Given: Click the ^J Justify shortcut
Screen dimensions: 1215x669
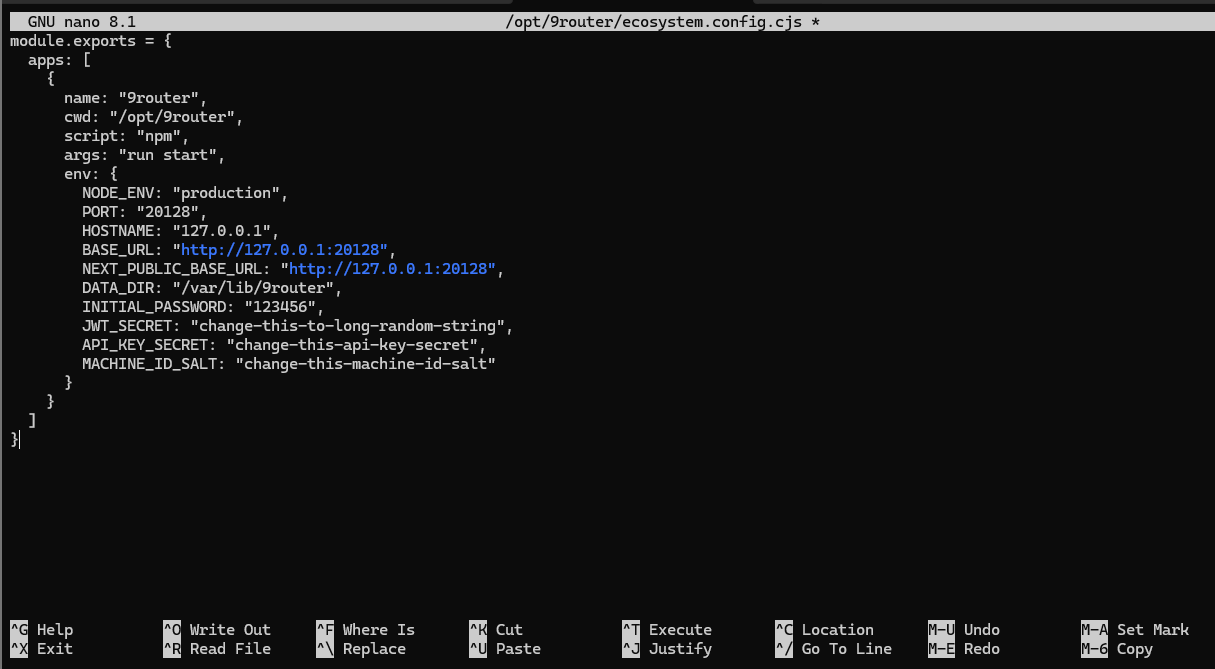Looking at the screenshot, I should (667, 649).
